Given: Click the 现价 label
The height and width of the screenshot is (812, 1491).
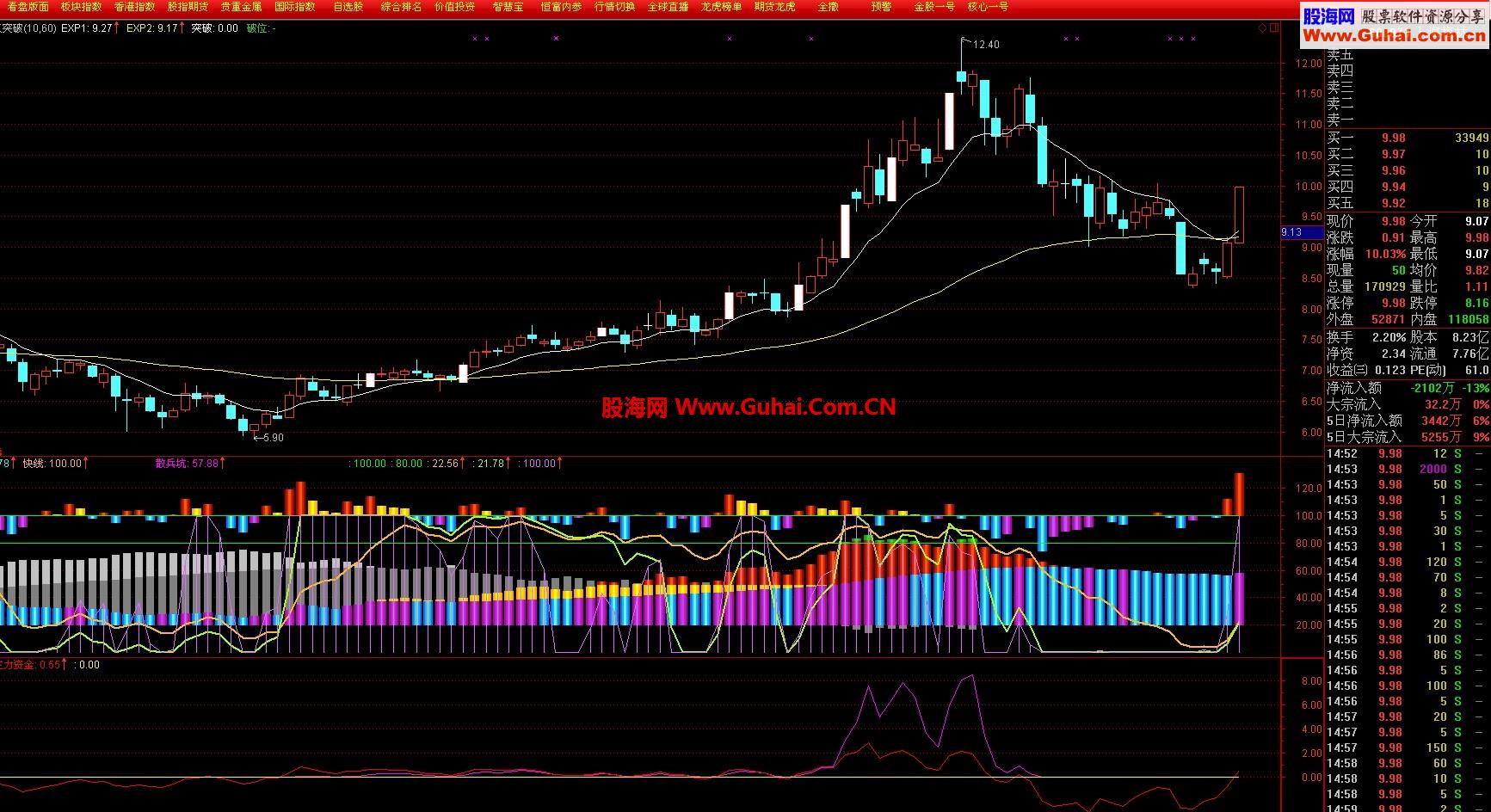Looking at the screenshot, I should (1340, 221).
